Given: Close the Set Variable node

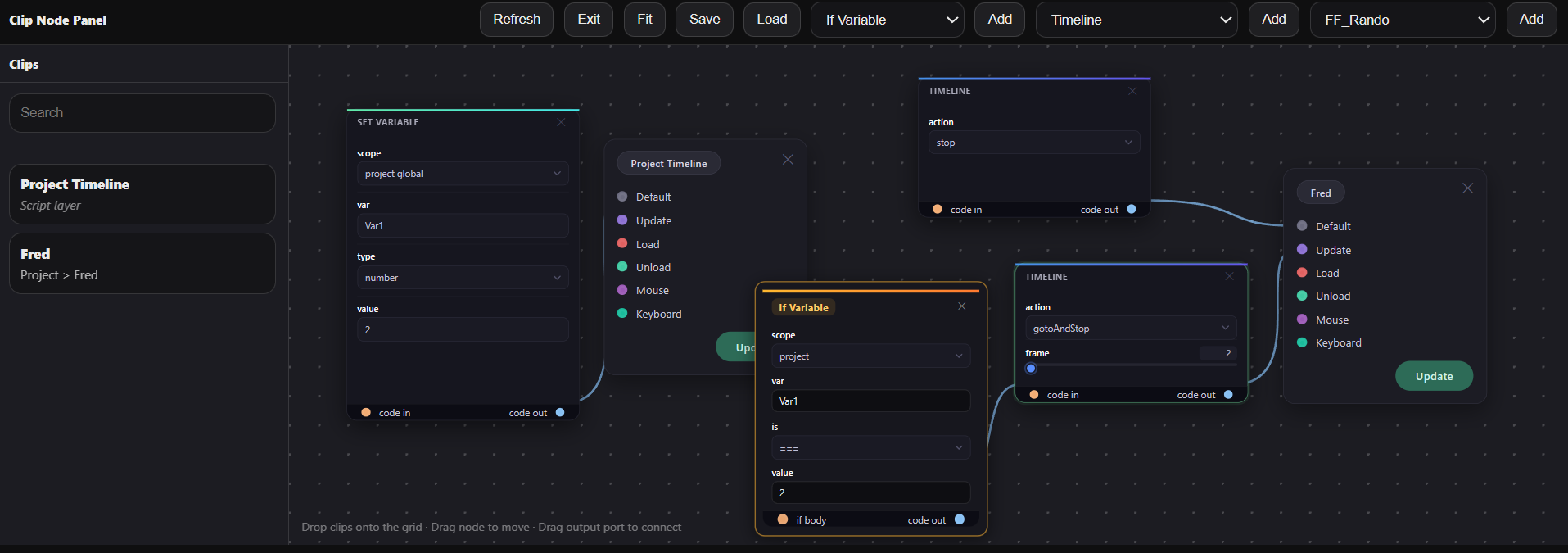Looking at the screenshot, I should coord(561,122).
